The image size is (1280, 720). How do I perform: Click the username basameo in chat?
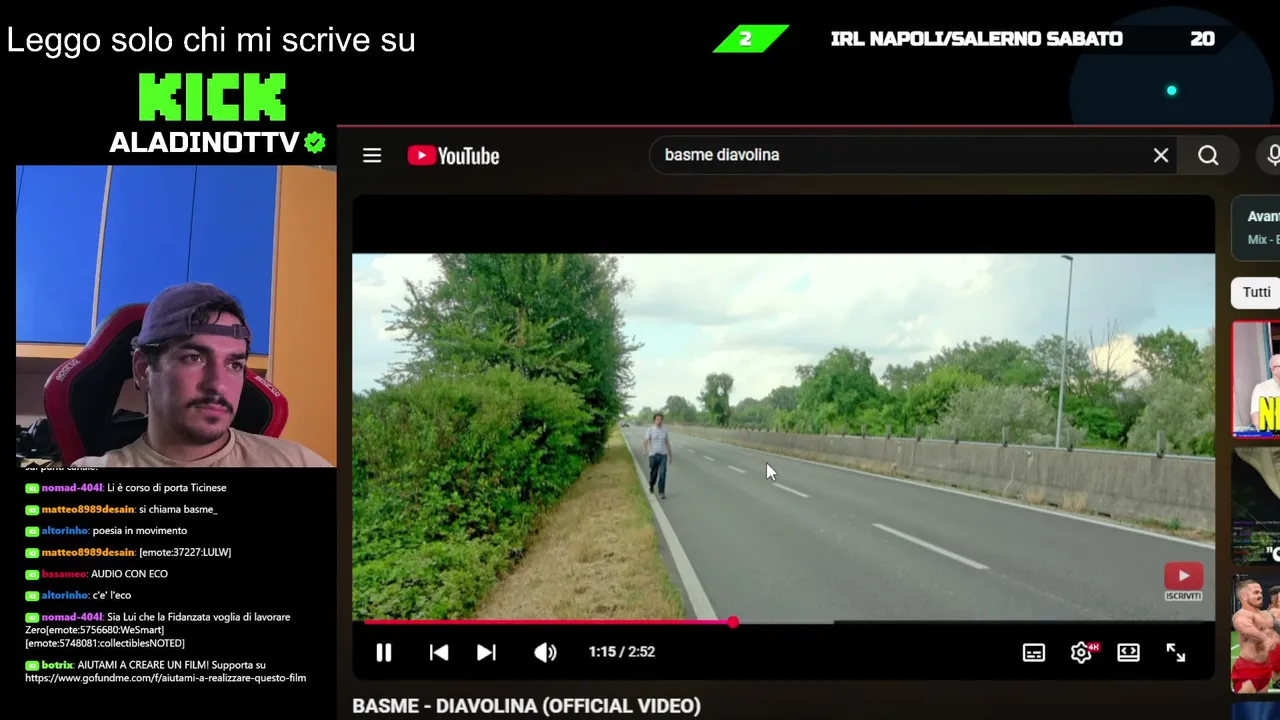pos(64,574)
